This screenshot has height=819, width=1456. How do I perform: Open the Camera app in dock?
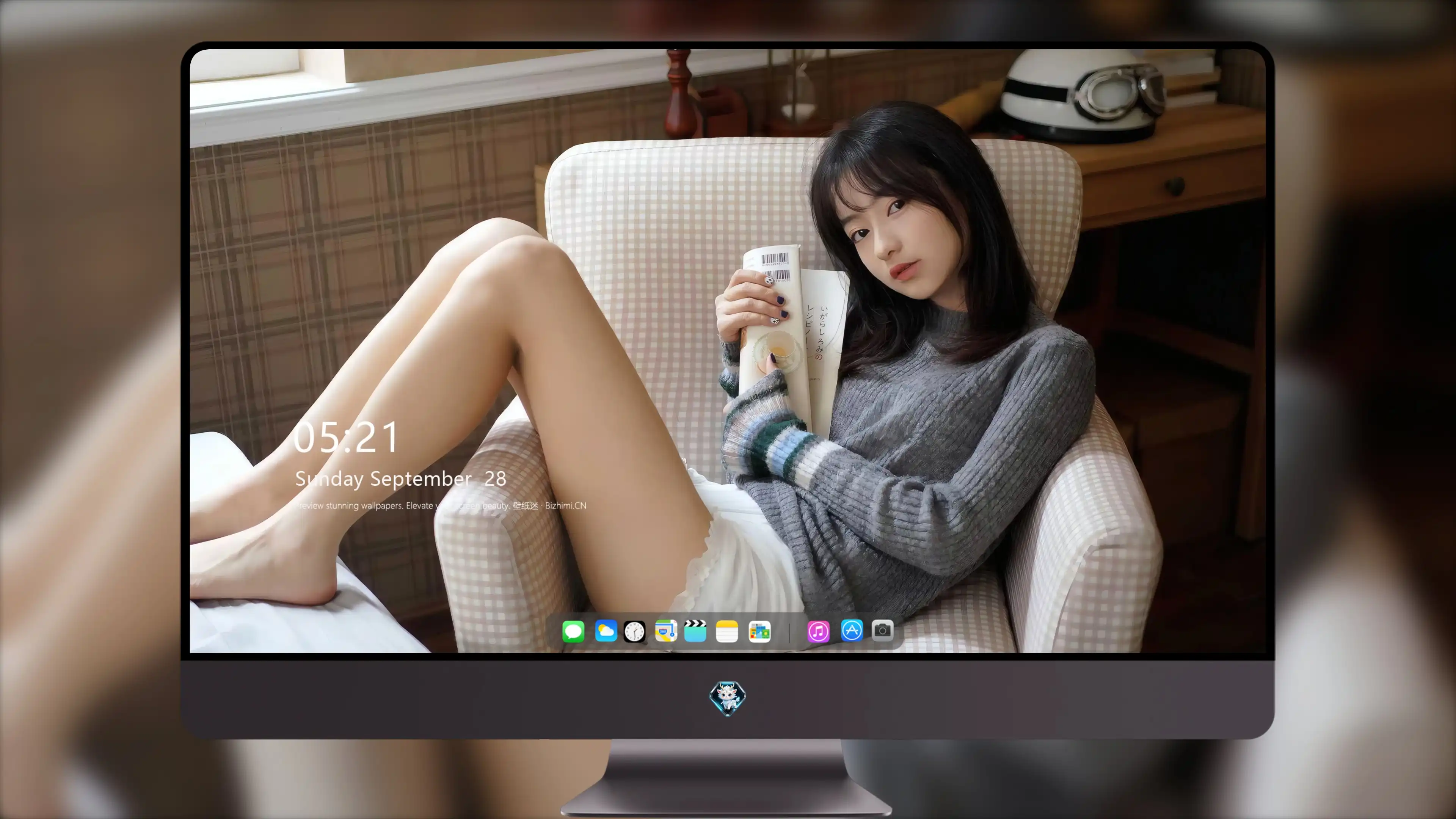coord(882,630)
